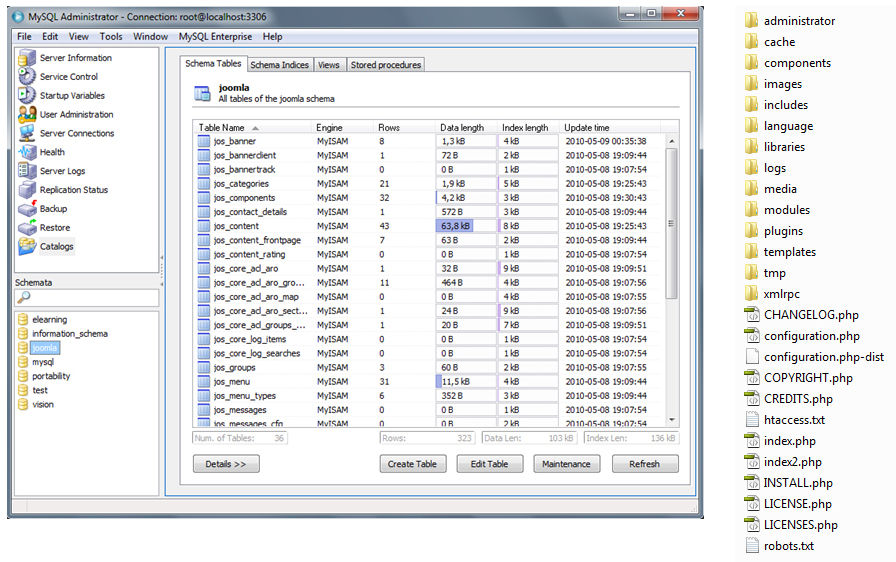896x562 pixels.
Task: Open the Tools menu
Action: [x=111, y=37]
